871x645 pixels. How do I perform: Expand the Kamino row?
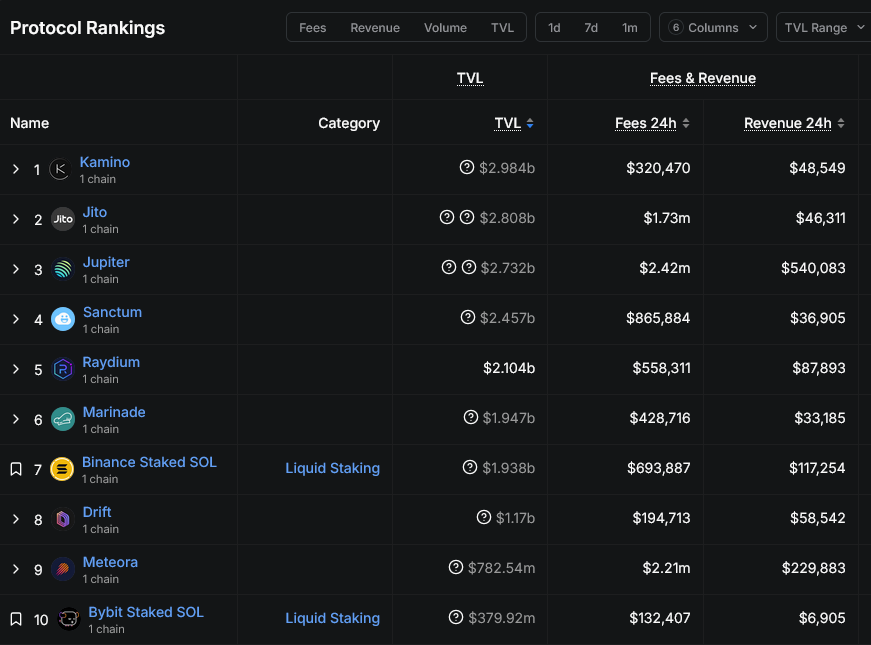click(x=16, y=169)
